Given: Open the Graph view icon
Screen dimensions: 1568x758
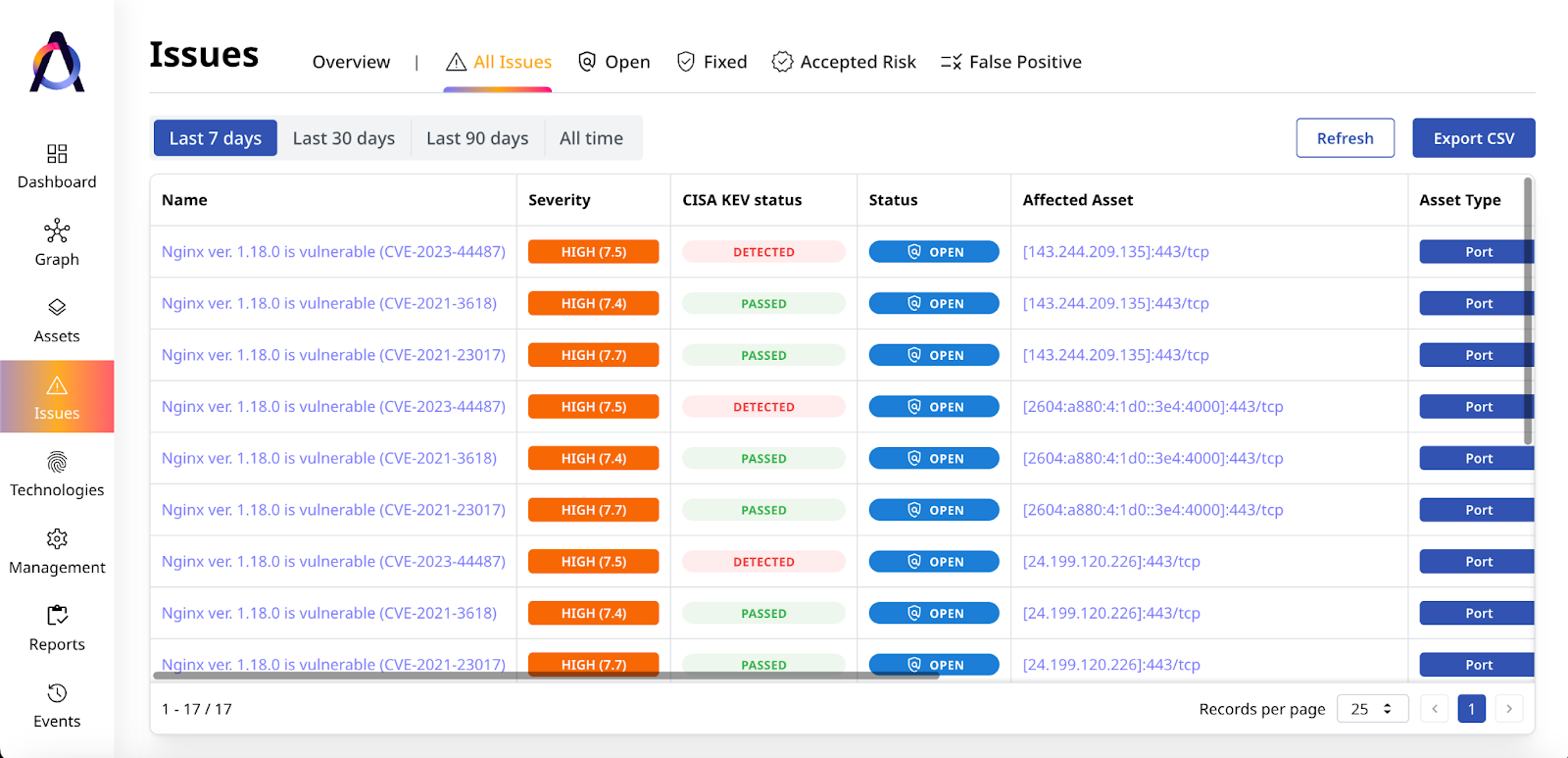Looking at the screenshot, I should (x=57, y=230).
